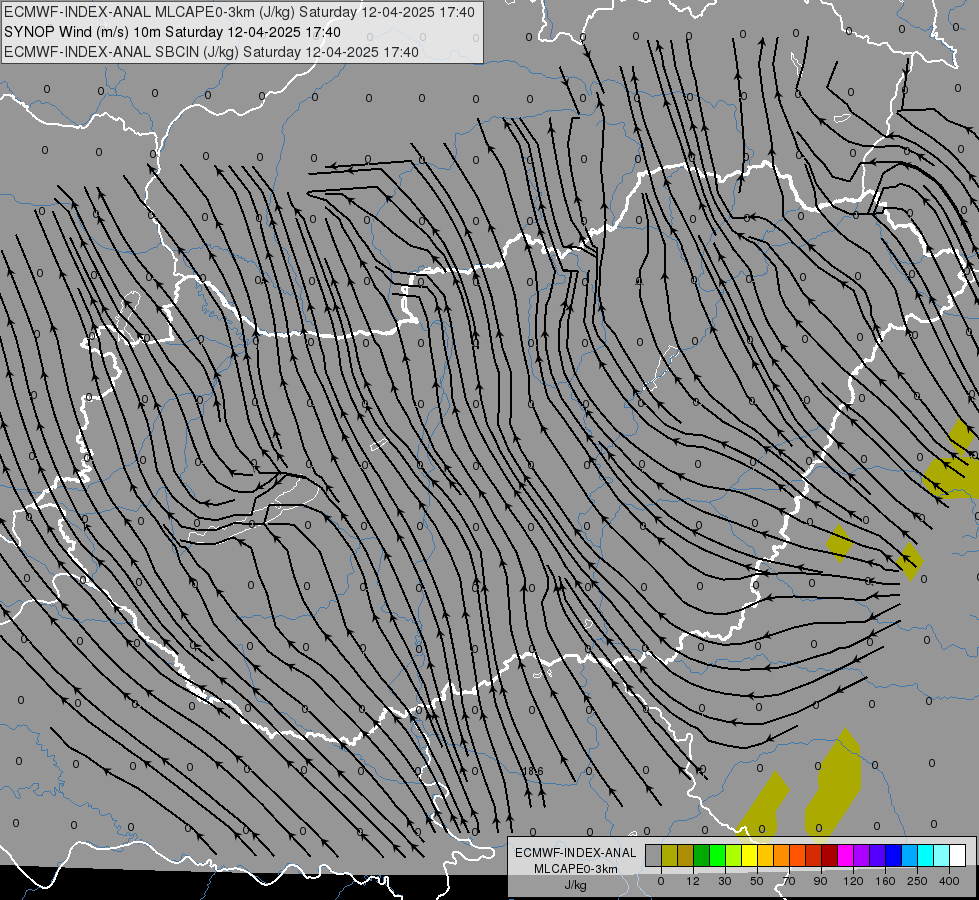
Task: Click the 160 tick label on the color scale
Action: [885, 881]
